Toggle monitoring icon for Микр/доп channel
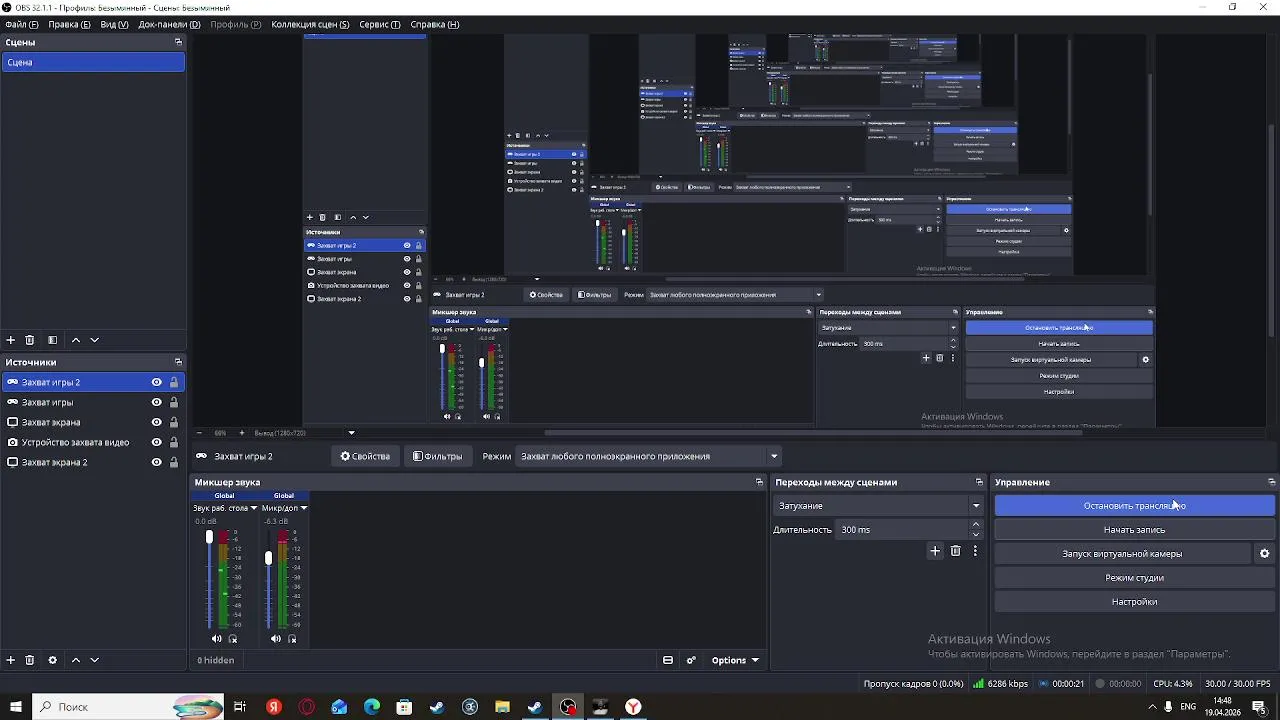This screenshot has height=720, width=1280. [x=292, y=639]
